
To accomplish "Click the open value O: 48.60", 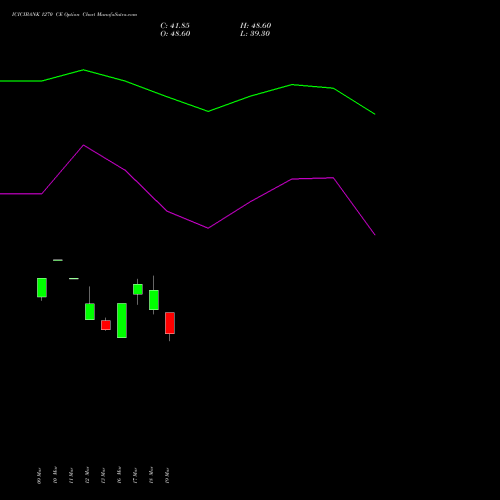I will pos(175,34).
